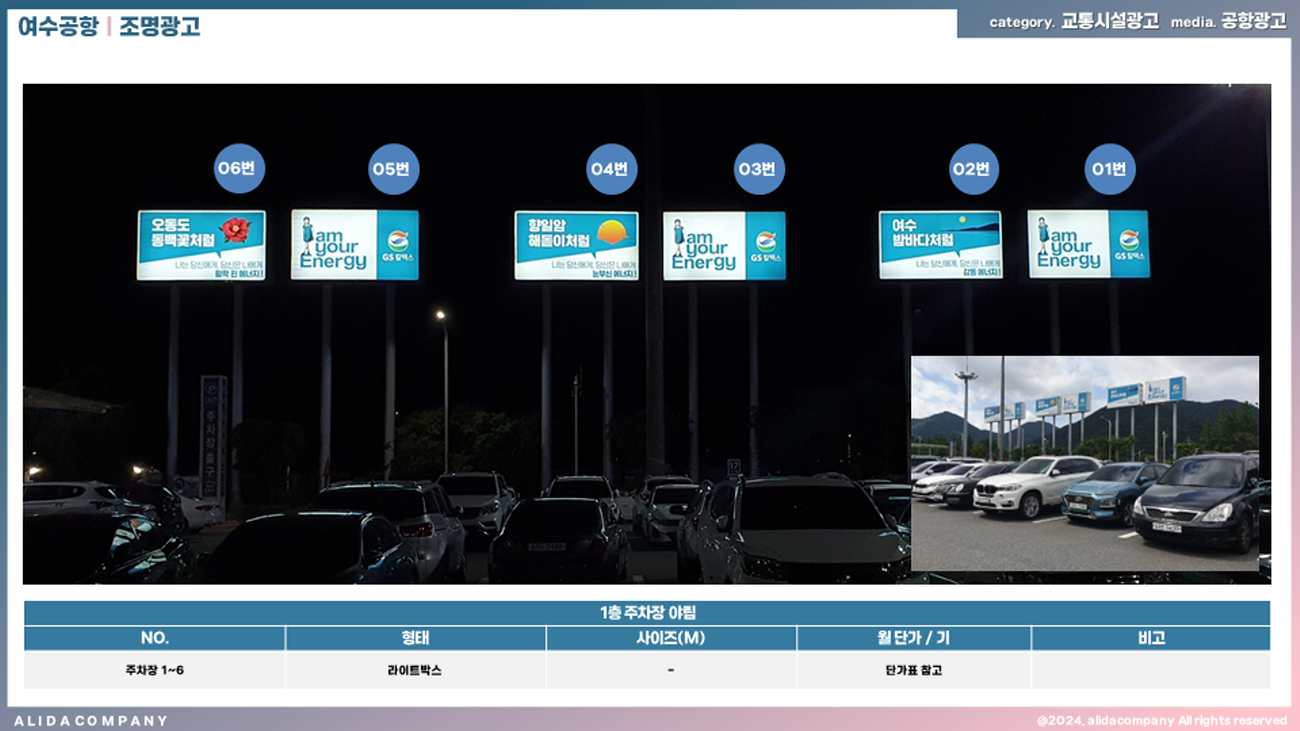The image size is (1300, 731).
Task: Click the 형태 column header
Action: pos(415,638)
